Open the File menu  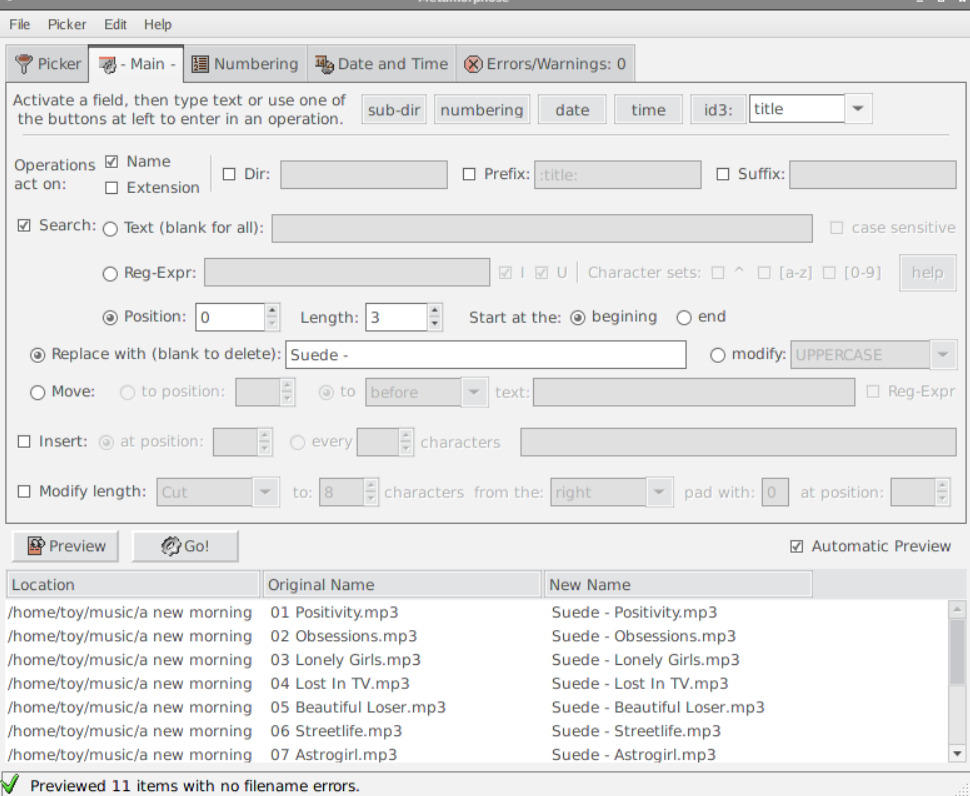coord(19,24)
